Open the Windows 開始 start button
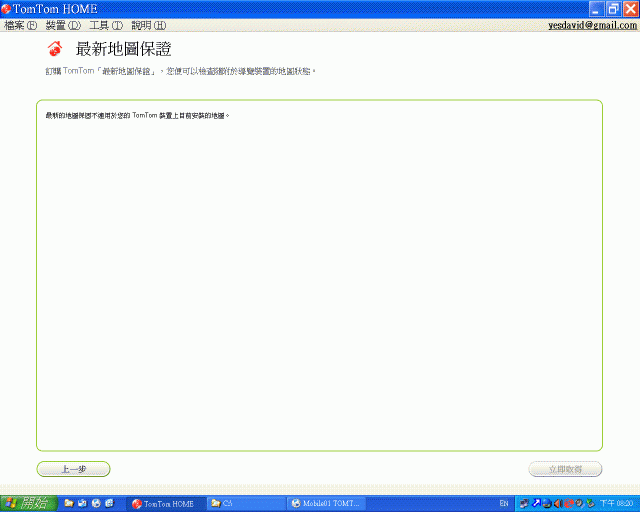640x512 pixels. click(28, 503)
